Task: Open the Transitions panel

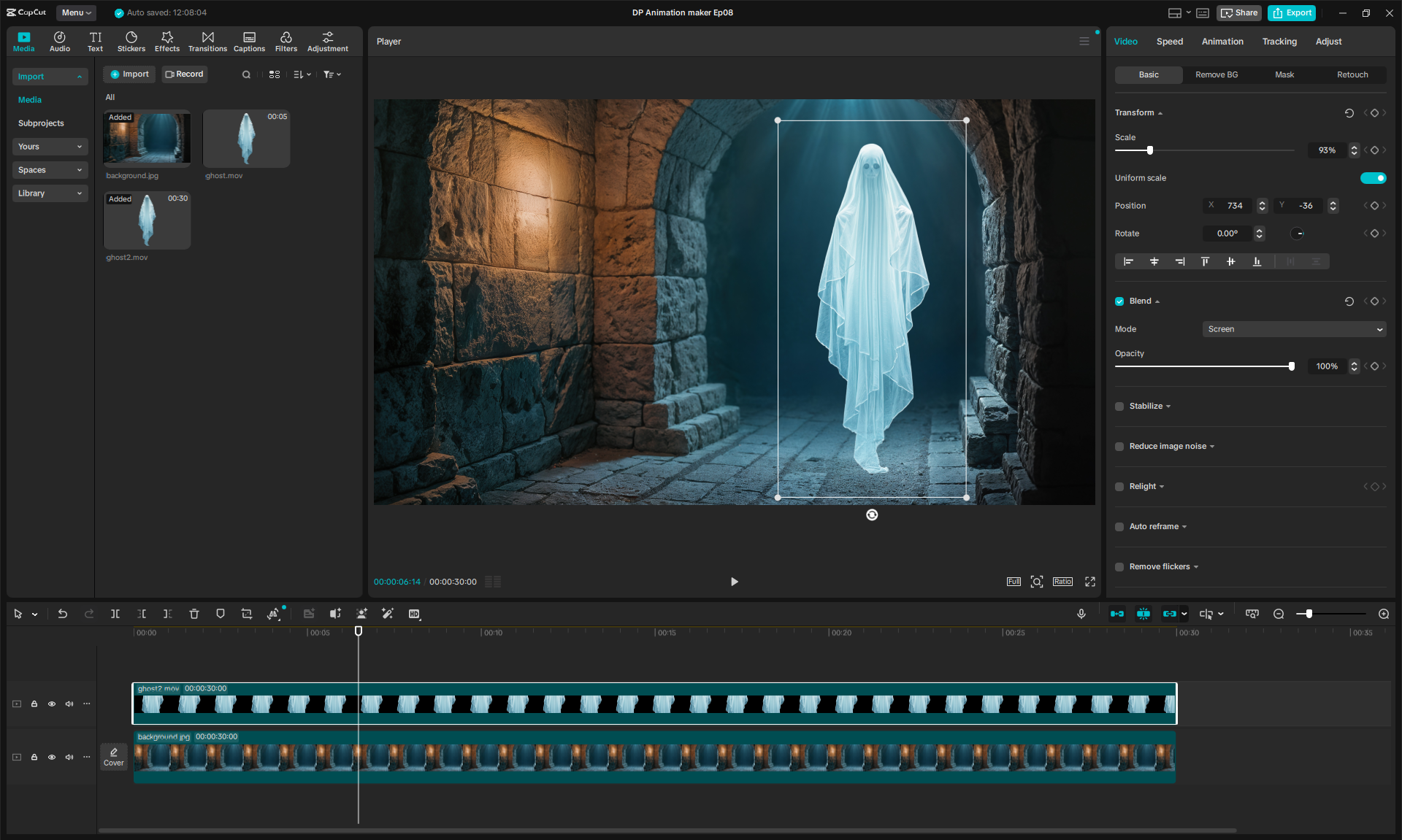Action: point(207,42)
